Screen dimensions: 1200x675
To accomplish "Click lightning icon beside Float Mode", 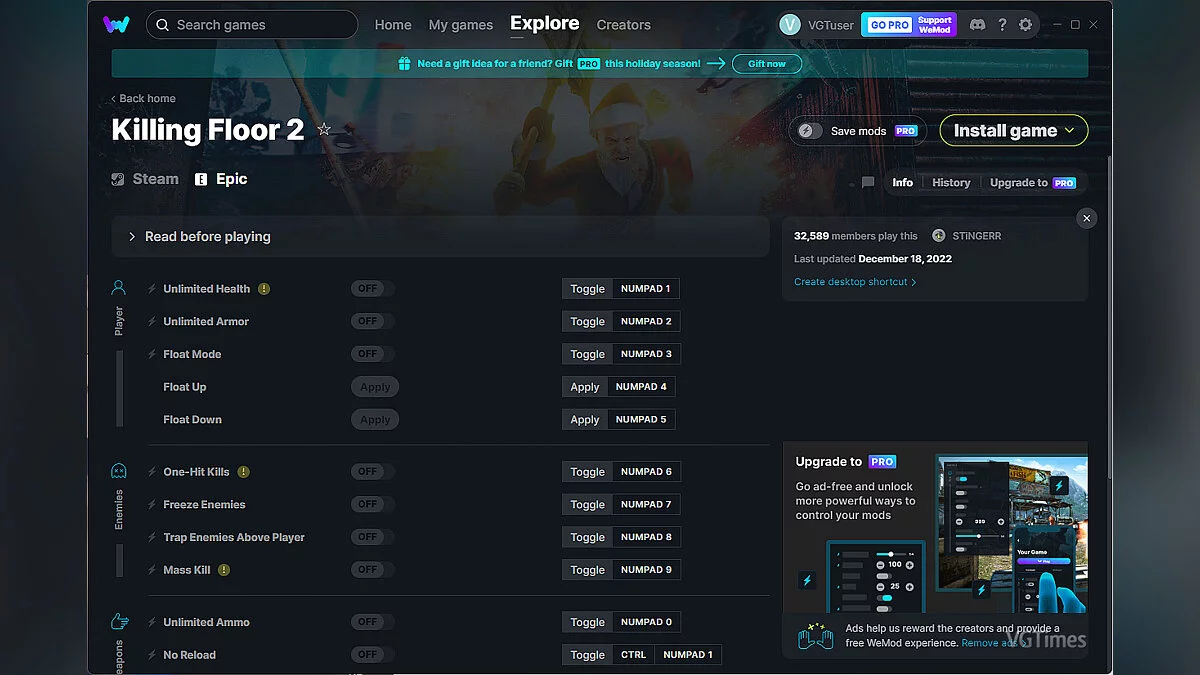I will [x=152, y=355].
